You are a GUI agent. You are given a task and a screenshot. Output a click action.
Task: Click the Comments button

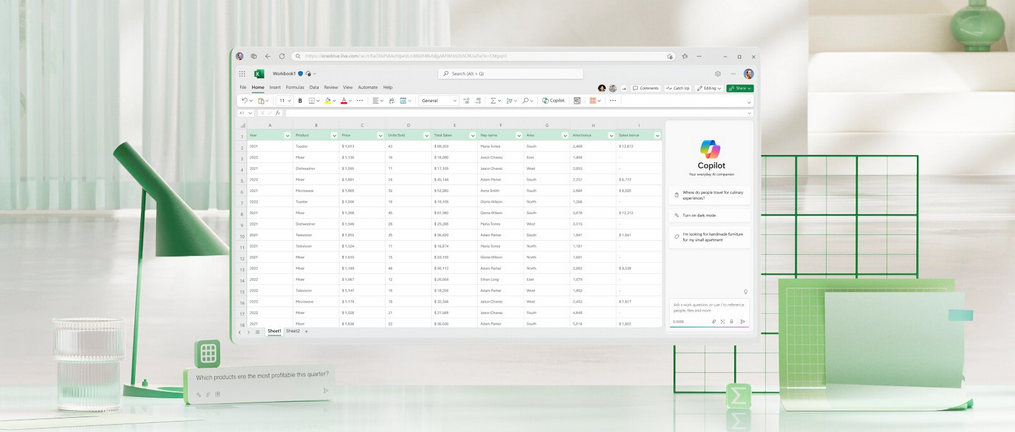646,88
